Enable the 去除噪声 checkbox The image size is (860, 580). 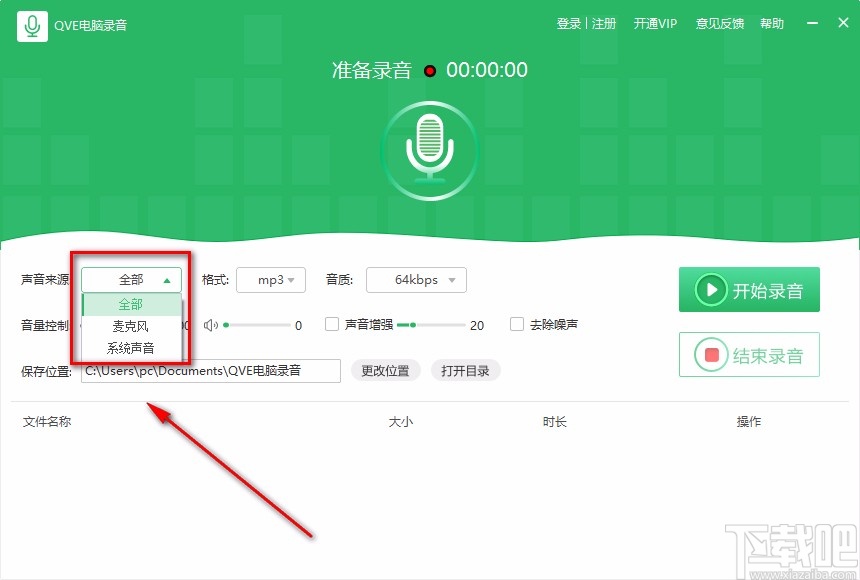click(517, 324)
